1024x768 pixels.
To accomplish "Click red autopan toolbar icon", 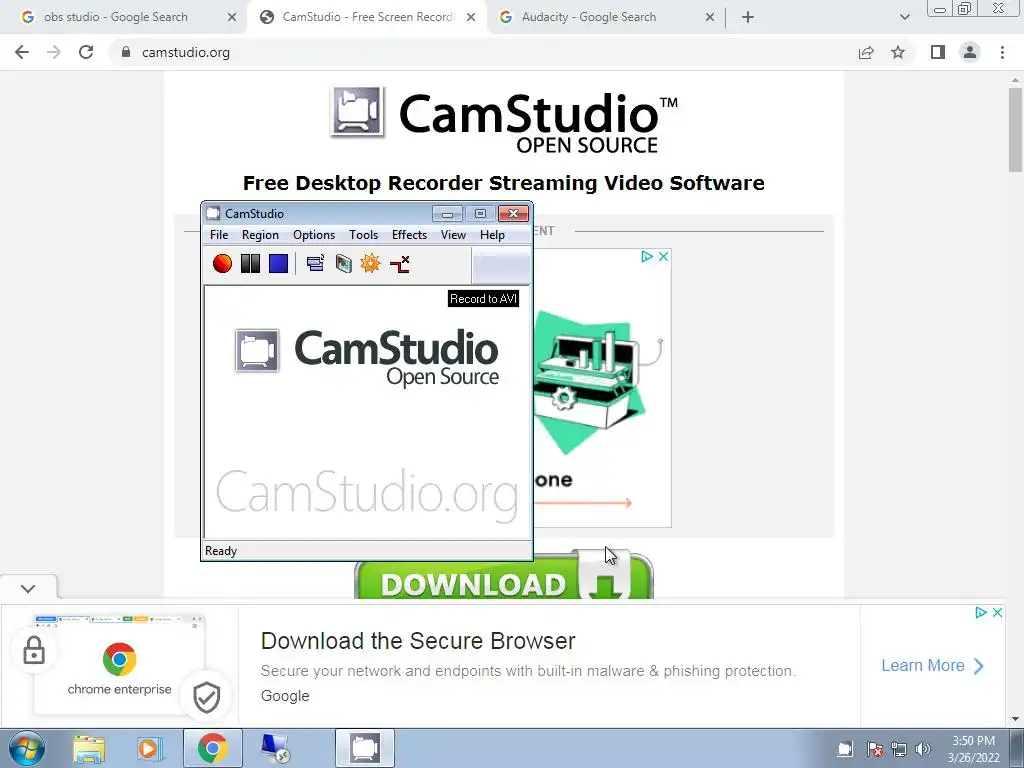I will click(x=400, y=263).
